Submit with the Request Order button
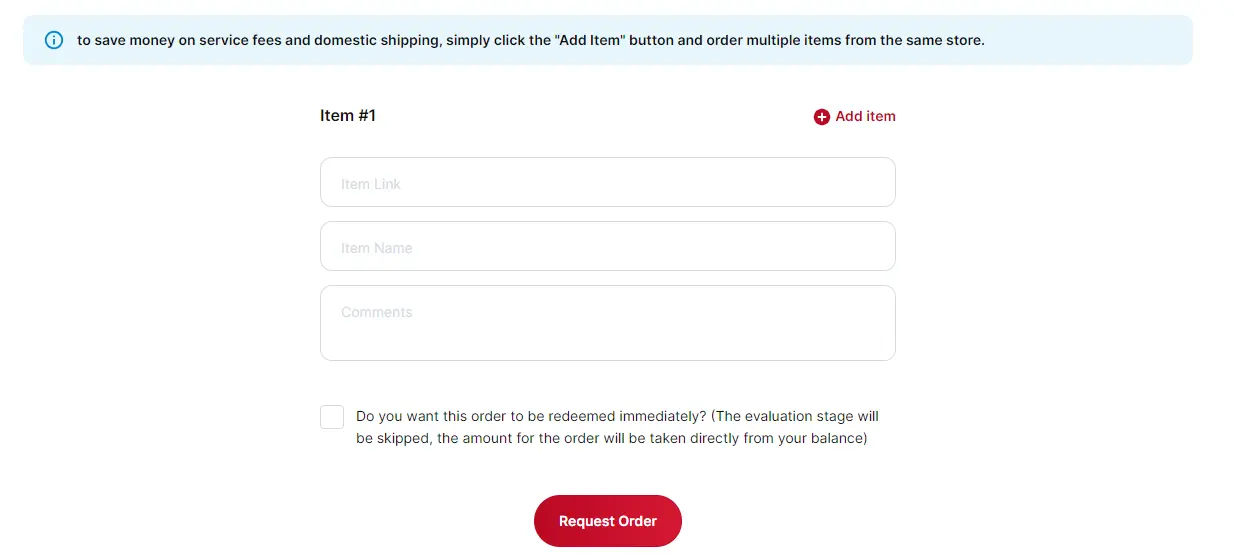Screen dimensions: 1234x559 (x=607, y=521)
